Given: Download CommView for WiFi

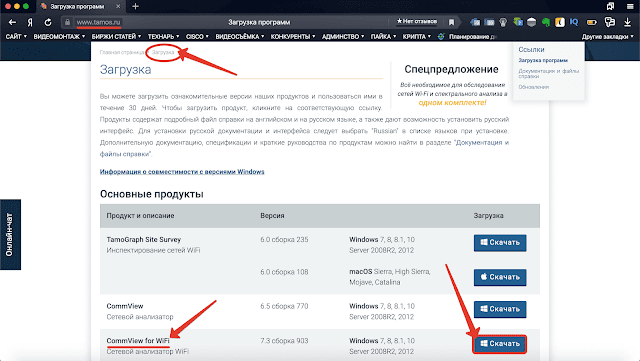Looking at the screenshot, I should tap(500, 344).
